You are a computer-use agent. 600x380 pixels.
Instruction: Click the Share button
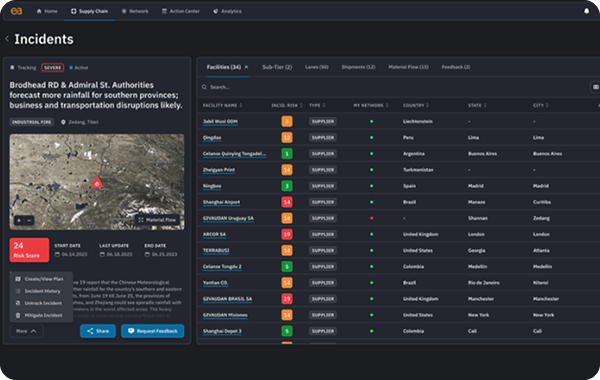point(98,331)
